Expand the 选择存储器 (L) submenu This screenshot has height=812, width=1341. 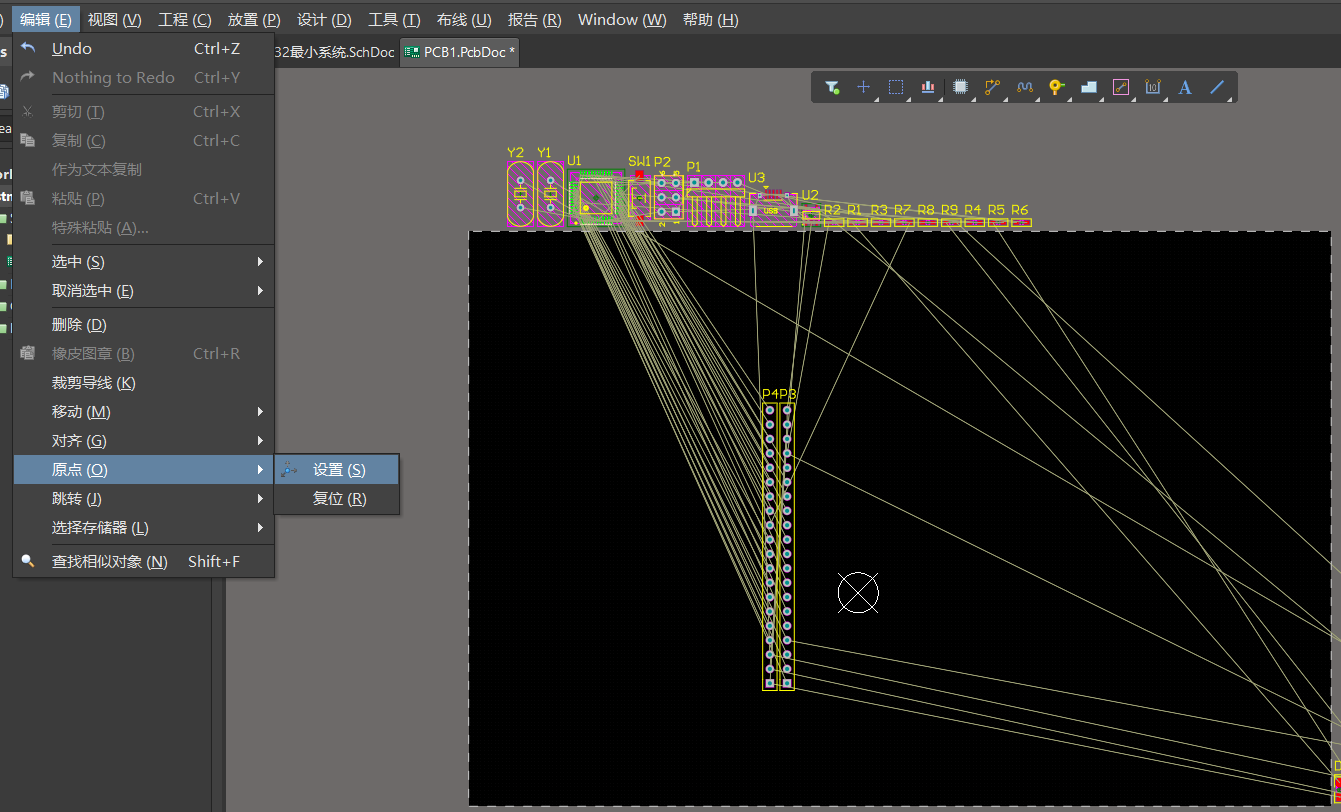click(144, 527)
